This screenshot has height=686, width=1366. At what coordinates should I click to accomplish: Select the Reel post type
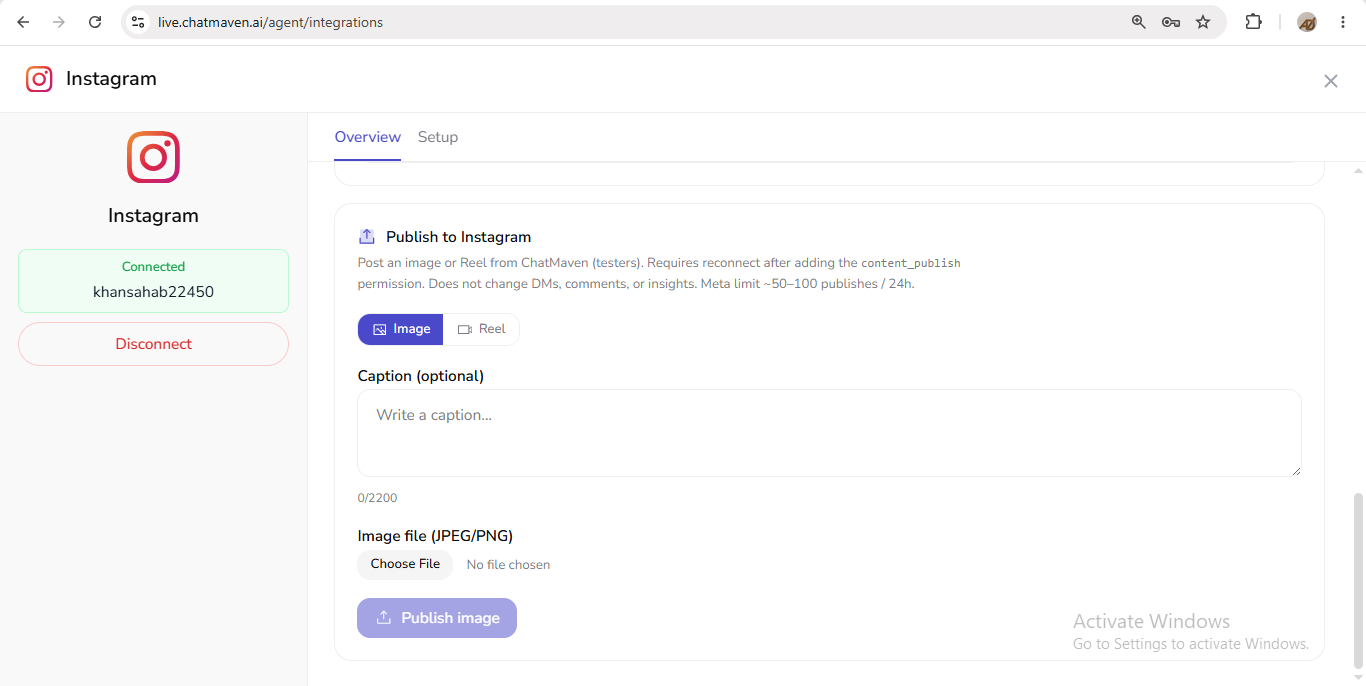(481, 329)
